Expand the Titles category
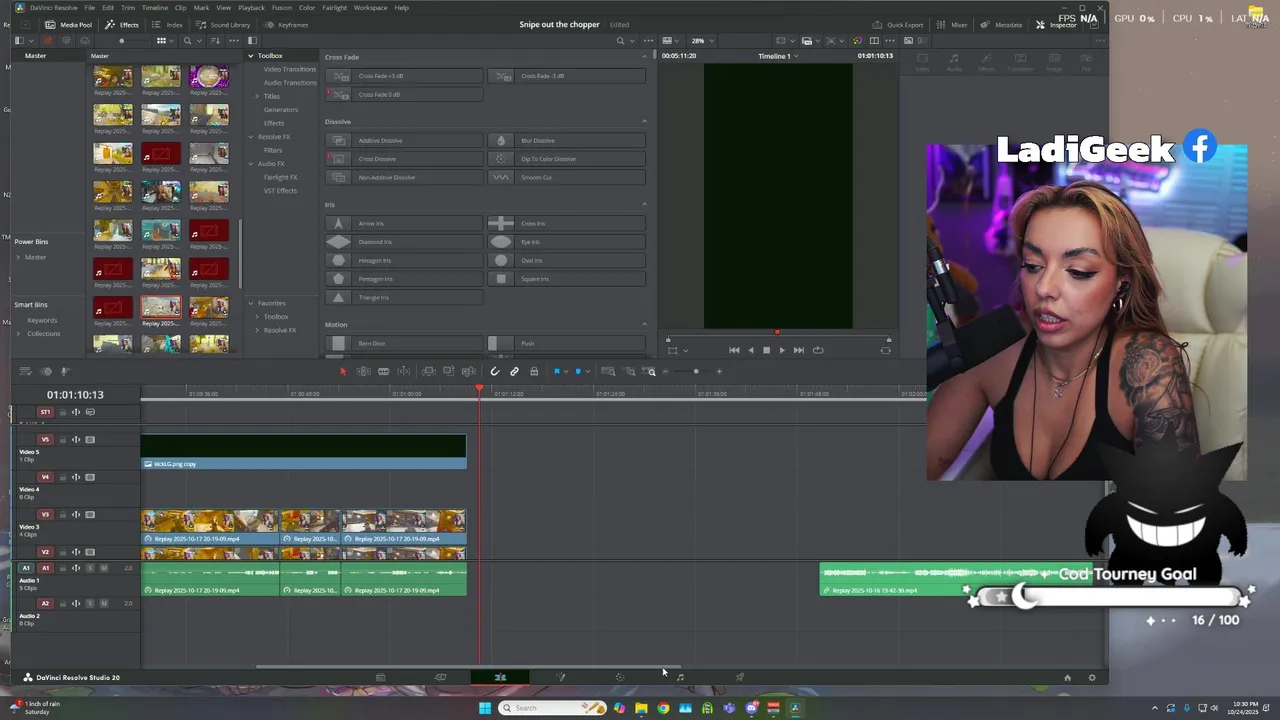The image size is (1280, 720). [x=257, y=96]
